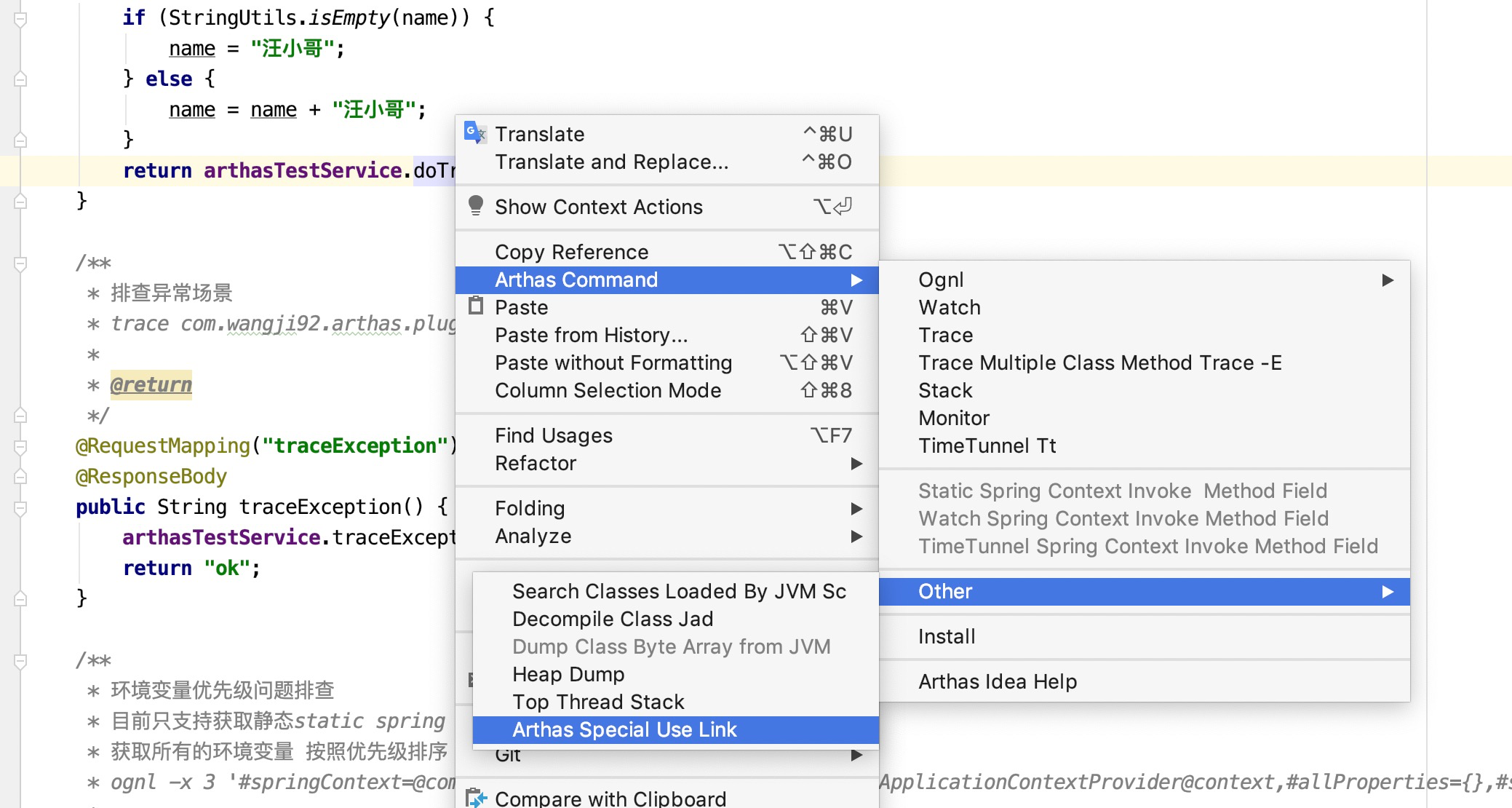Select Heap Dump from Other submenu
Screen dimensions: 1512x808
click(568, 674)
